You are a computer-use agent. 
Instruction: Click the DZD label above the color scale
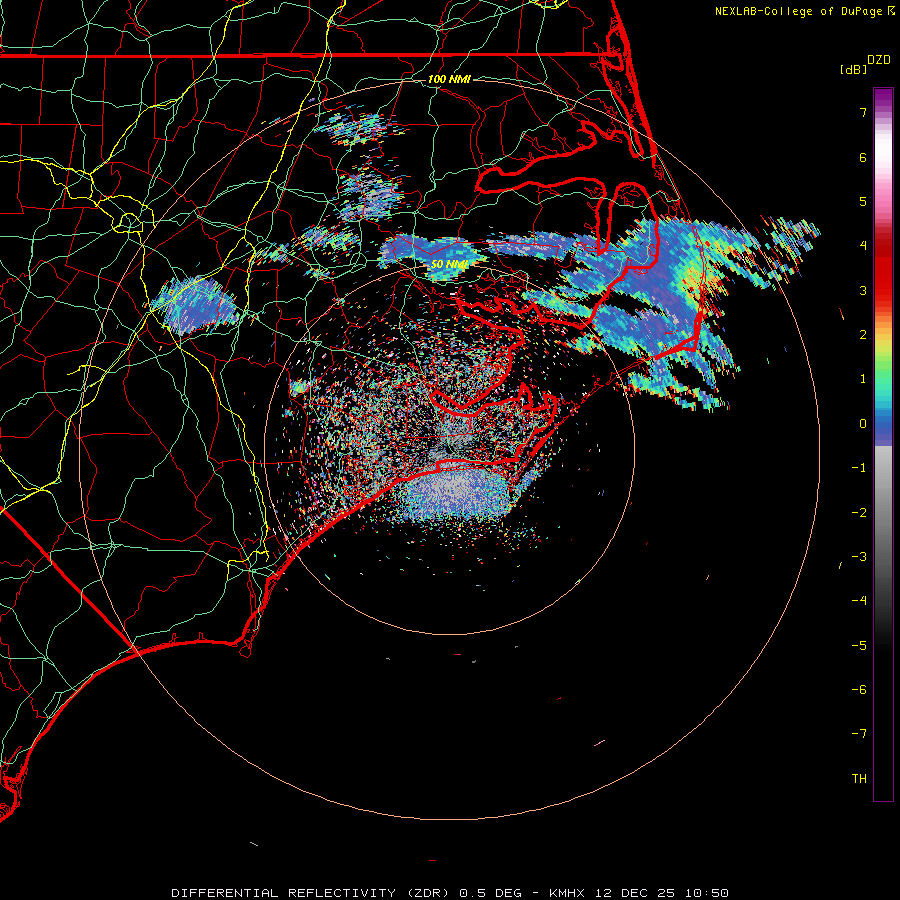pyautogui.click(x=879, y=60)
